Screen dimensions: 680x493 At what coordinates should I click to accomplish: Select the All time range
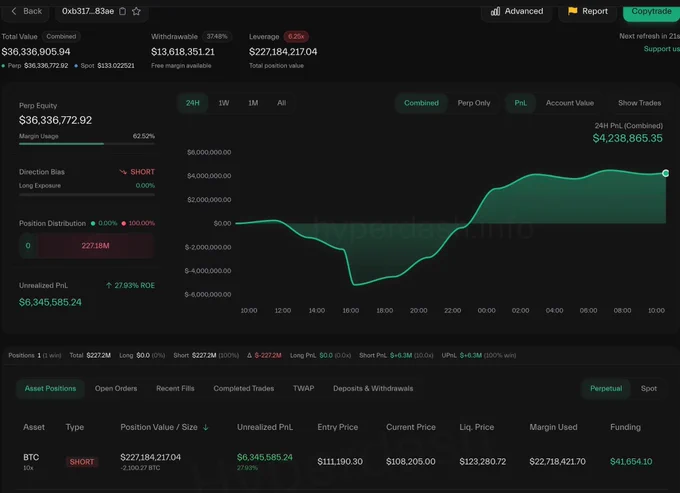pos(281,103)
